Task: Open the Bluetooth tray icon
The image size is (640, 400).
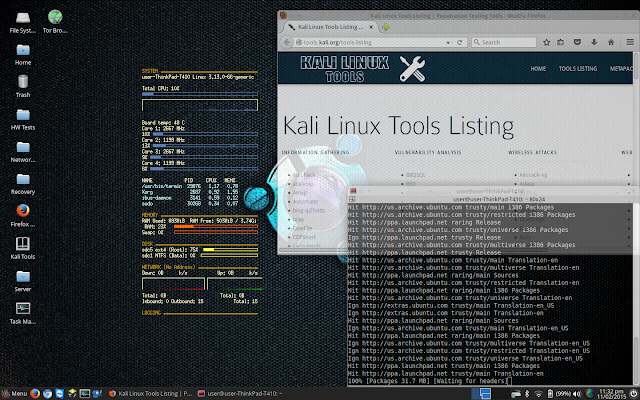Action: [527, 393]
